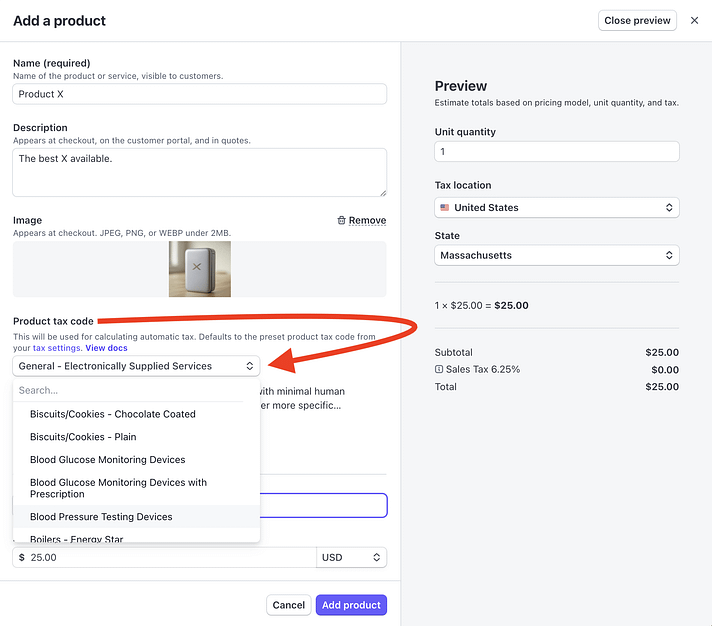Click the Close preview button
The width and height of the screenshot is (712, 626).
tap(637, 20)
